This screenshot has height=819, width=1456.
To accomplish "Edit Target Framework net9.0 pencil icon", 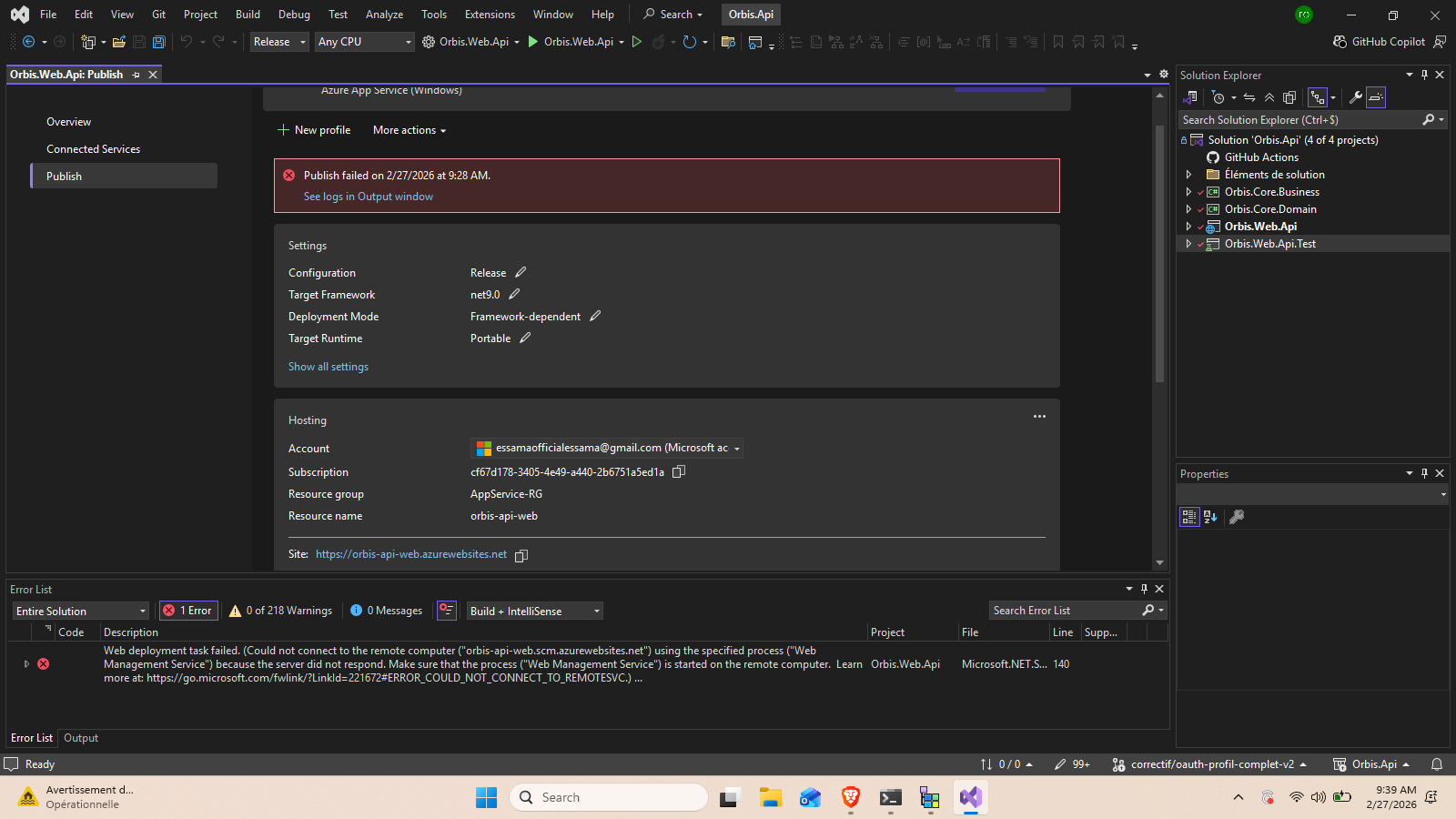I will (514, 294).
